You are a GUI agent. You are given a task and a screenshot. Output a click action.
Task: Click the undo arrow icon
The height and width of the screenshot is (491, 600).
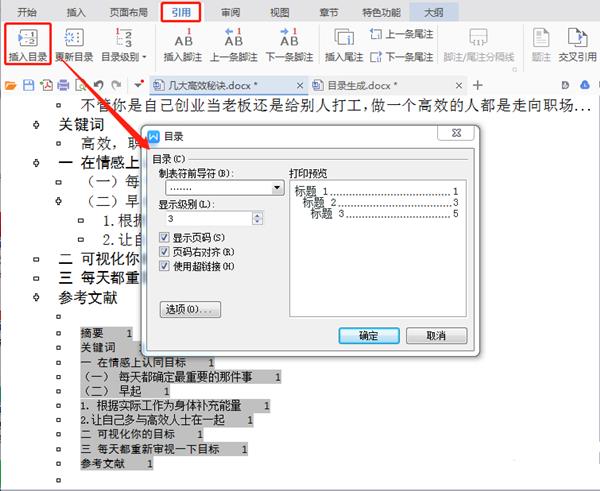tap(99, 85)
